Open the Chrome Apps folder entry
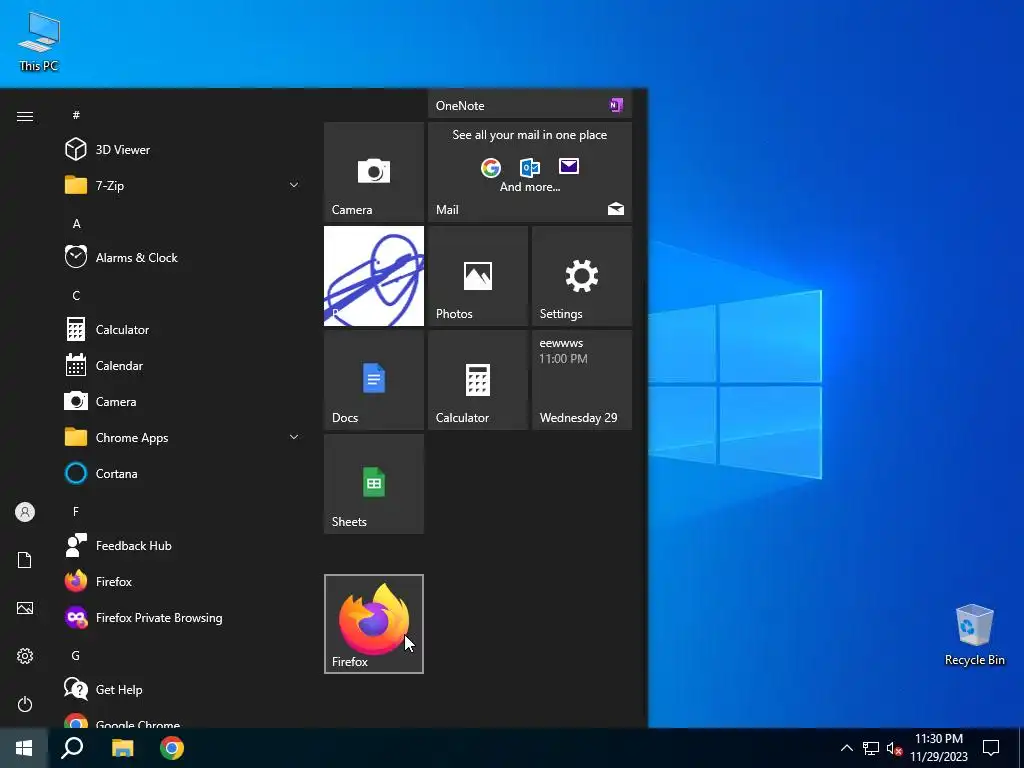 (183, 437)
